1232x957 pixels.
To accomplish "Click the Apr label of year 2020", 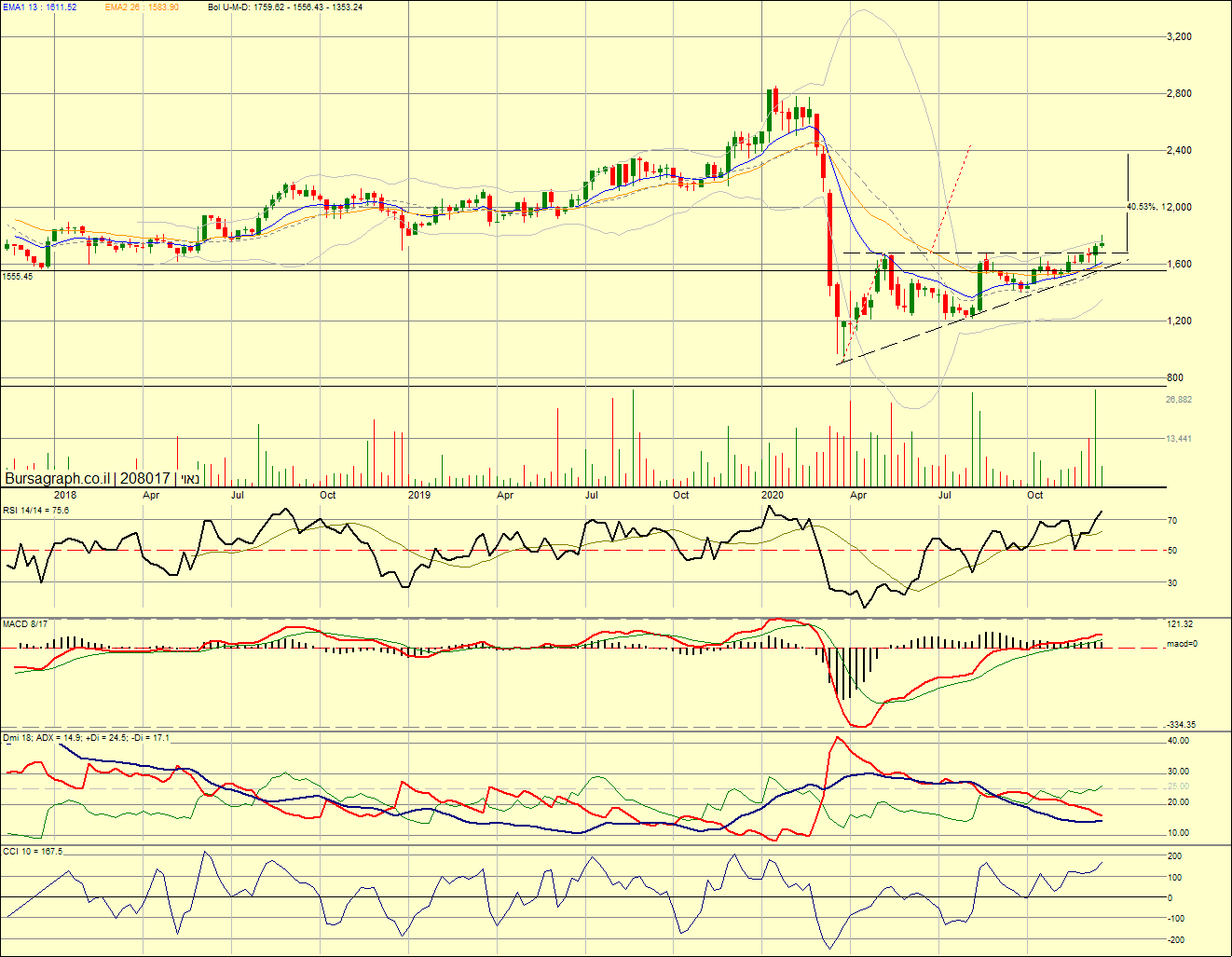I will [x=858, y=495].
